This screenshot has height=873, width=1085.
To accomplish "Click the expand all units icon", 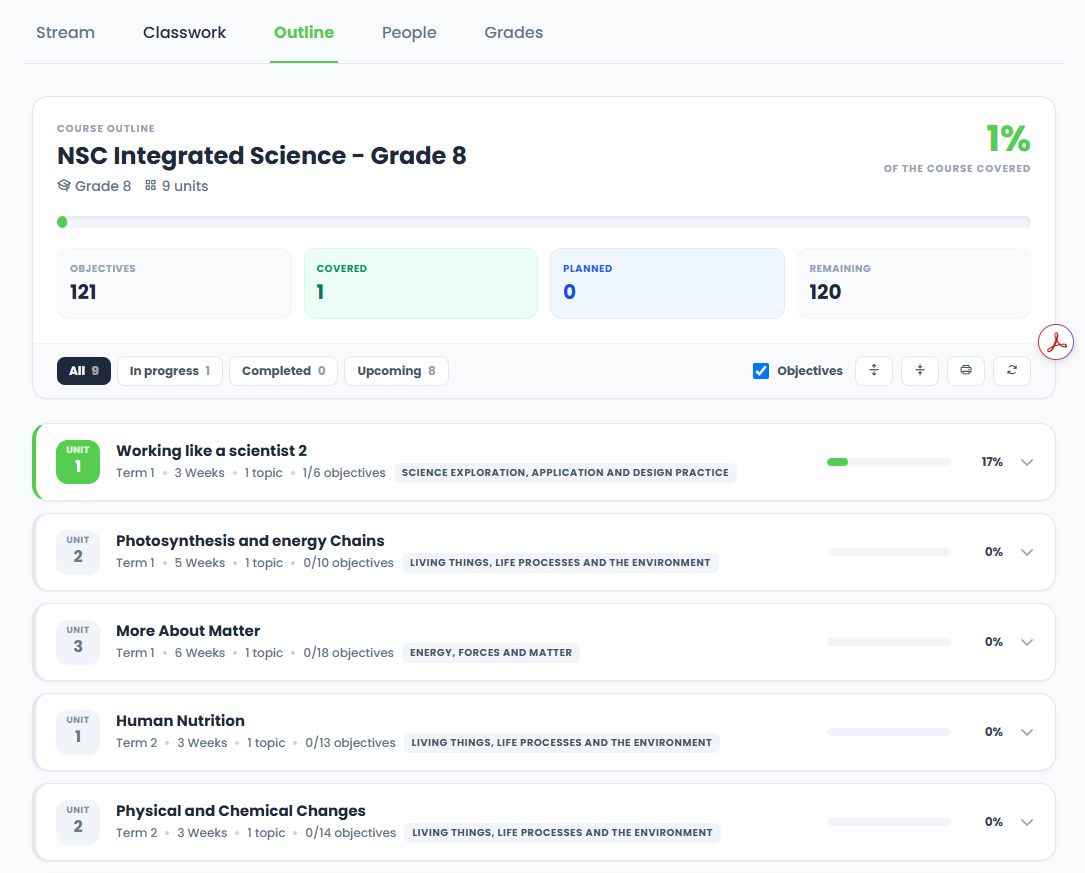I will coord(874,371).
